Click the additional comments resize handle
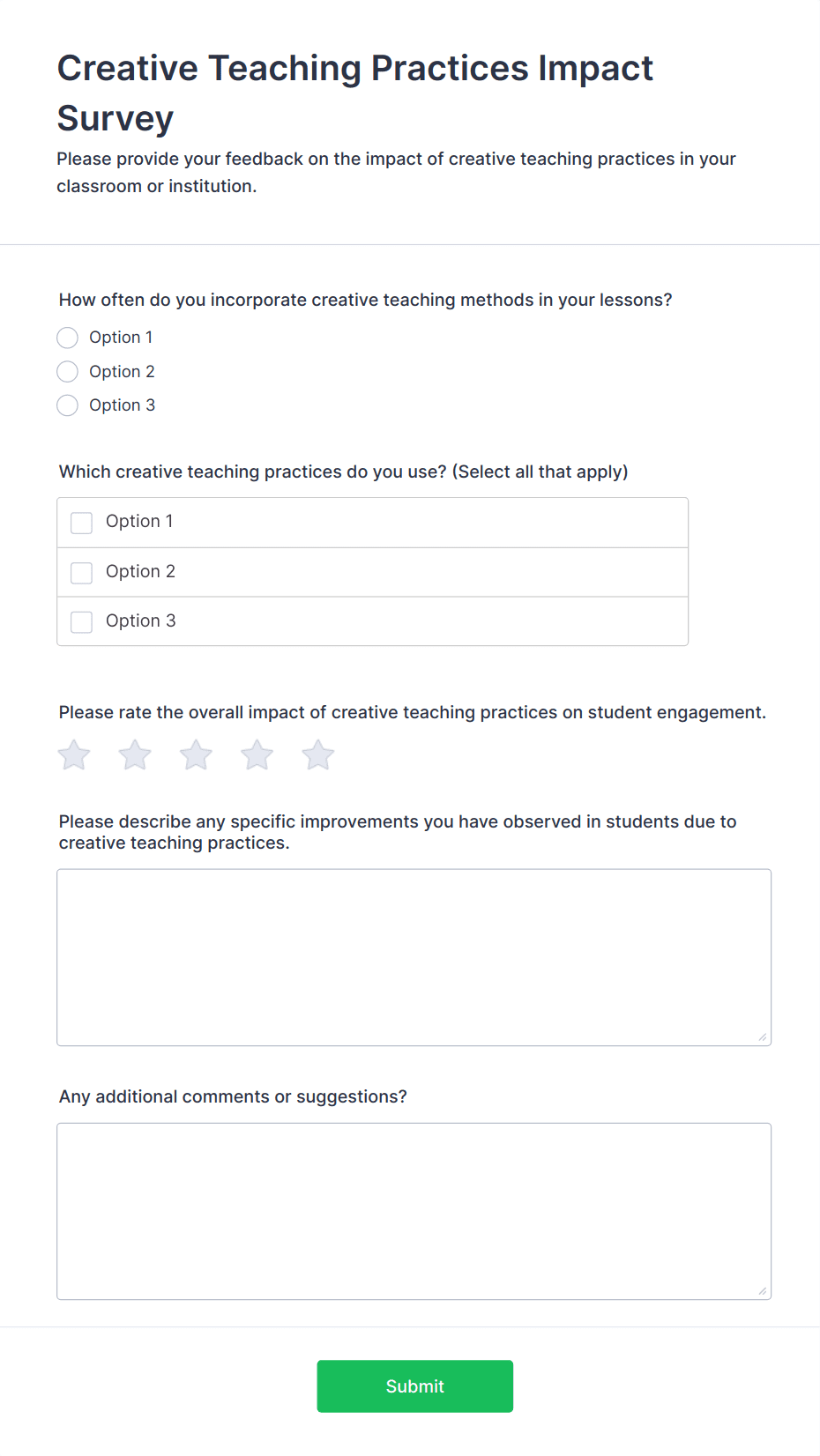The image size is (820, 1456). tap(763, 1291)
